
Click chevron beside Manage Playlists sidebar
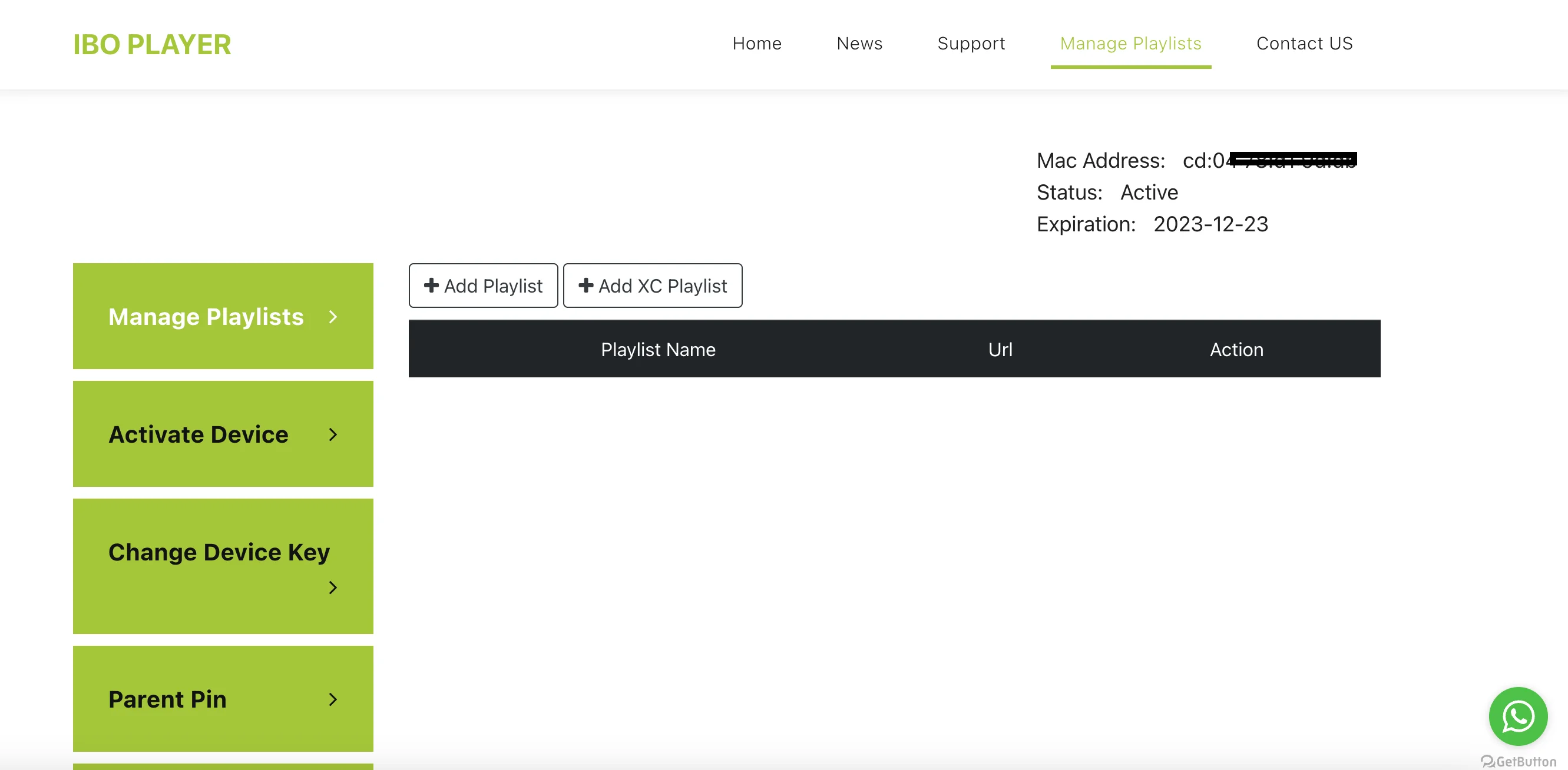coord(332,317)
